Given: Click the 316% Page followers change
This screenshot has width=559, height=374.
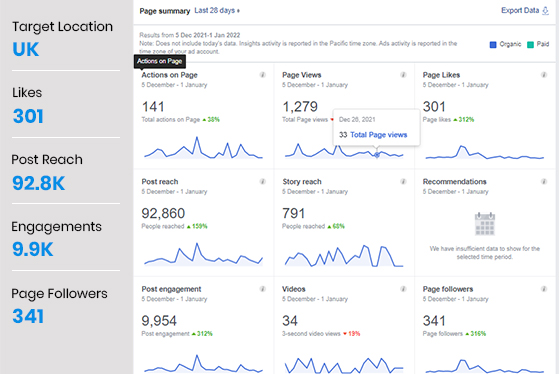Looking at the screenshot, I should tap(476, 334).
